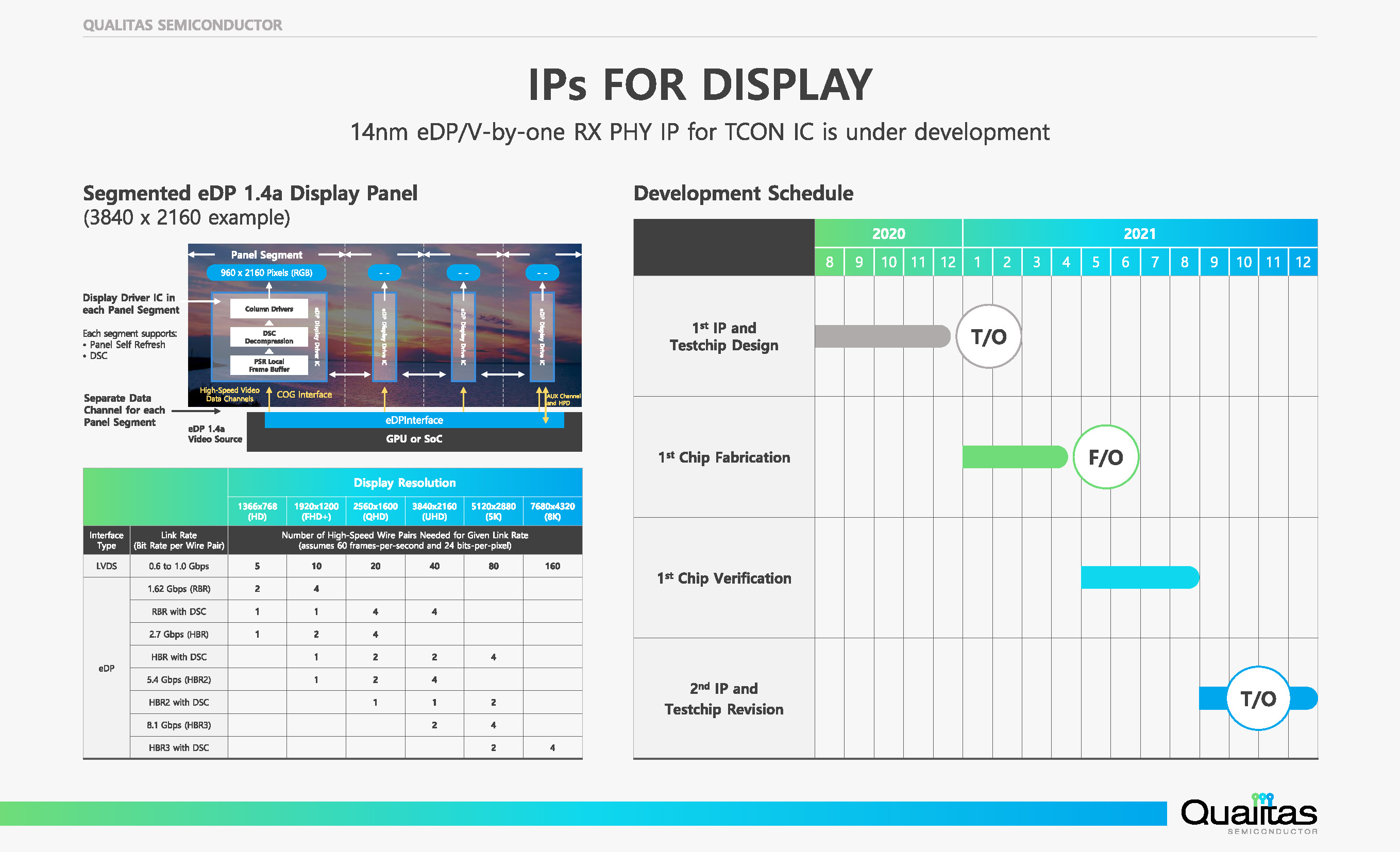Click the Display Resolution table header

pos(404,482)
